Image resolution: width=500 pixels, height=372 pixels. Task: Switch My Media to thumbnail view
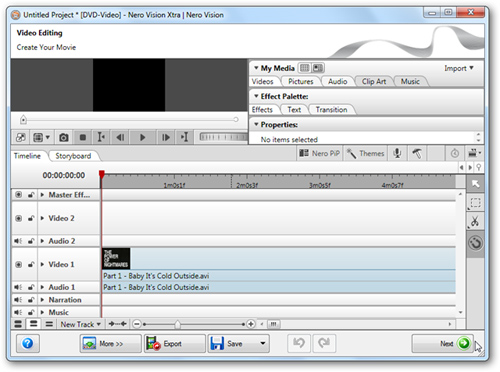[x=318, y=68]
